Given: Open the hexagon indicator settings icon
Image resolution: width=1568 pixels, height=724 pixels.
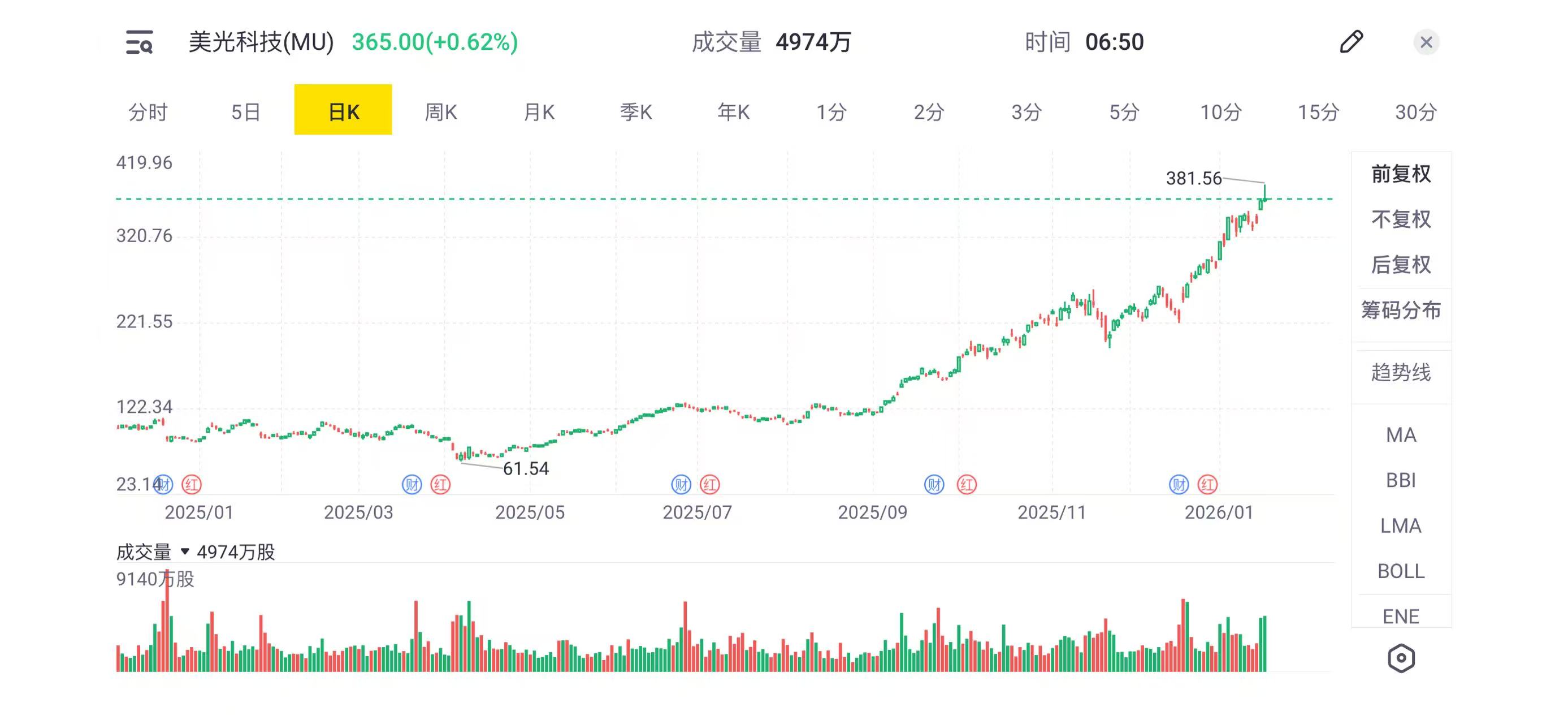Looking at the screenshot, I should [x=1401, y=658].
